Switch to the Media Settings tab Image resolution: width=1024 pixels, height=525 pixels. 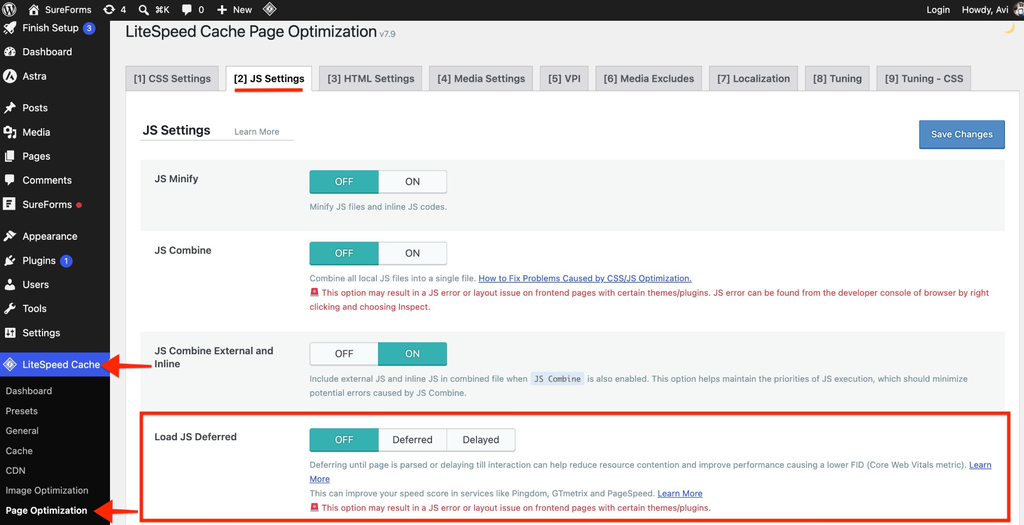coord(481,78)
